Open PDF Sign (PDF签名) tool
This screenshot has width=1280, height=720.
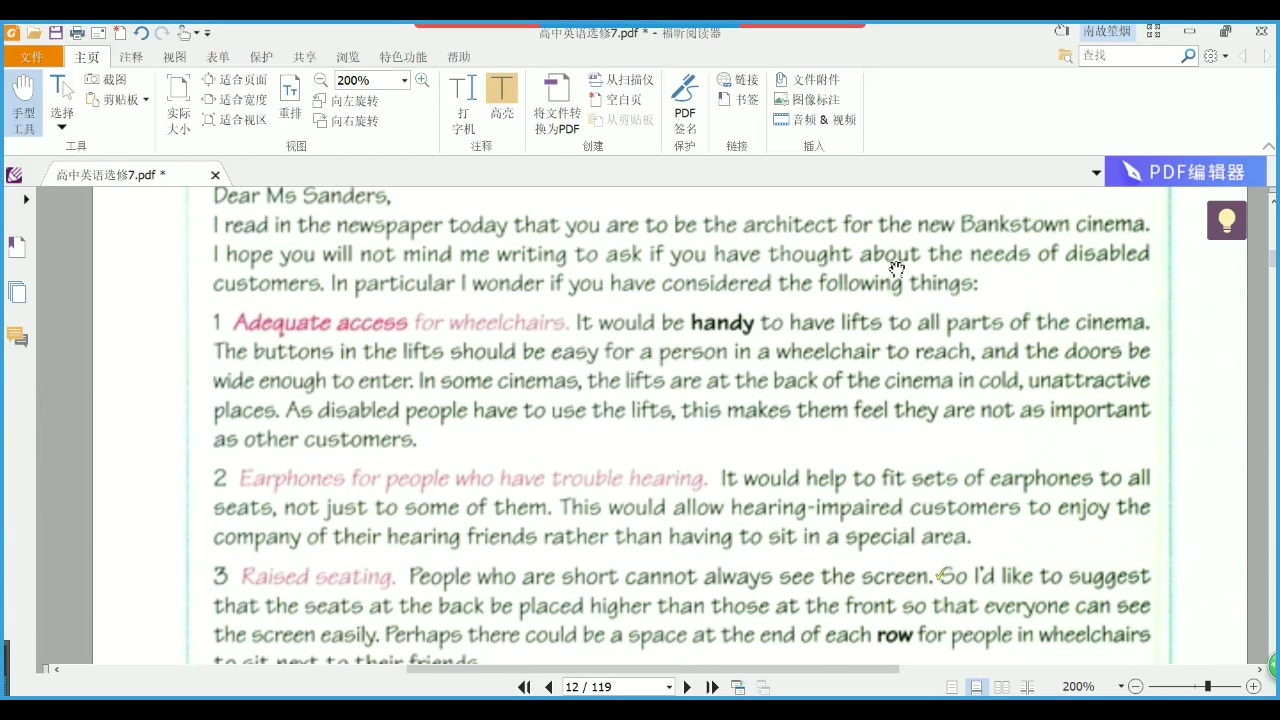point(685,104)
